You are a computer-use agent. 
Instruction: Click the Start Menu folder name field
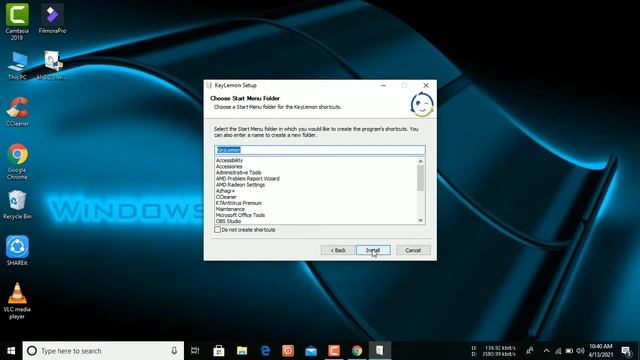[x=320, y=150]
